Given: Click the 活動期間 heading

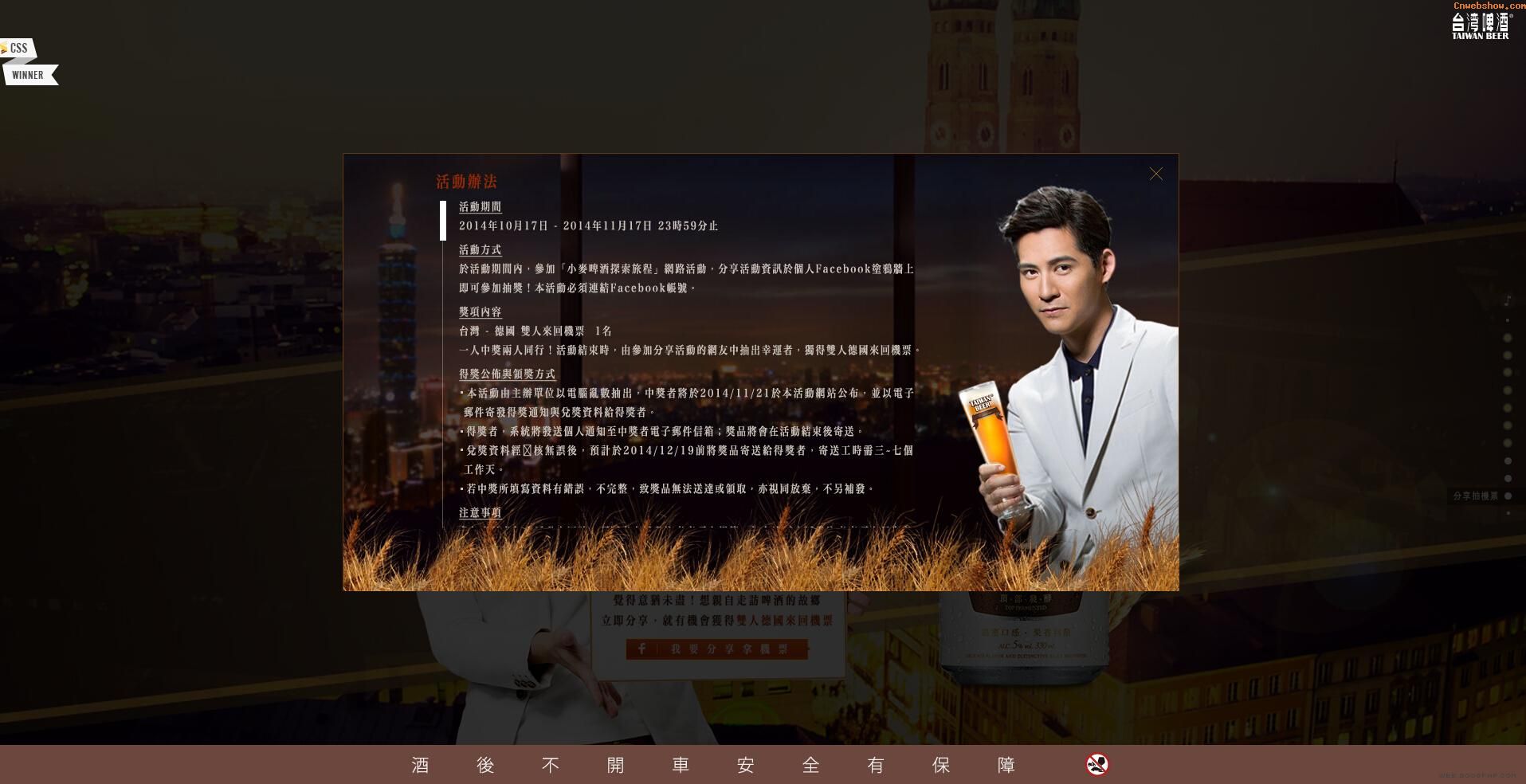Looking at the screenshot, I should [480, 206].
